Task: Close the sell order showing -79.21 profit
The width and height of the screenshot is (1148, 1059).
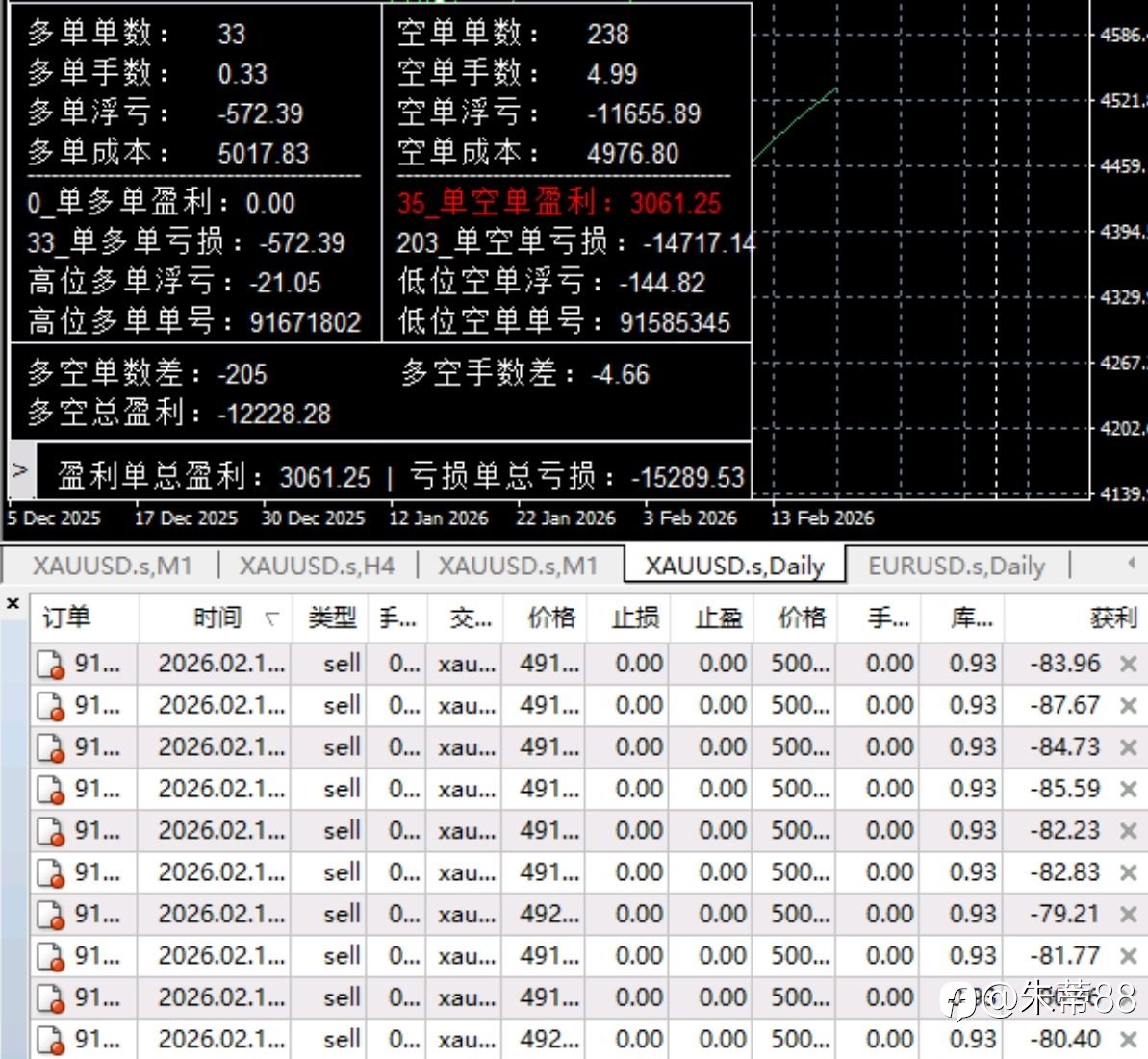Action: point(1128,914)
